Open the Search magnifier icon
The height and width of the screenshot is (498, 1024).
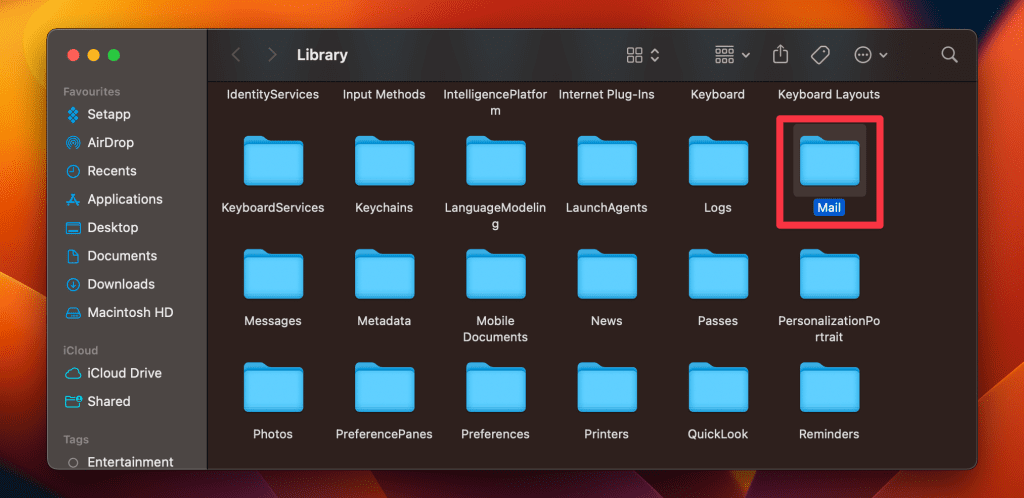coord(949,55)
